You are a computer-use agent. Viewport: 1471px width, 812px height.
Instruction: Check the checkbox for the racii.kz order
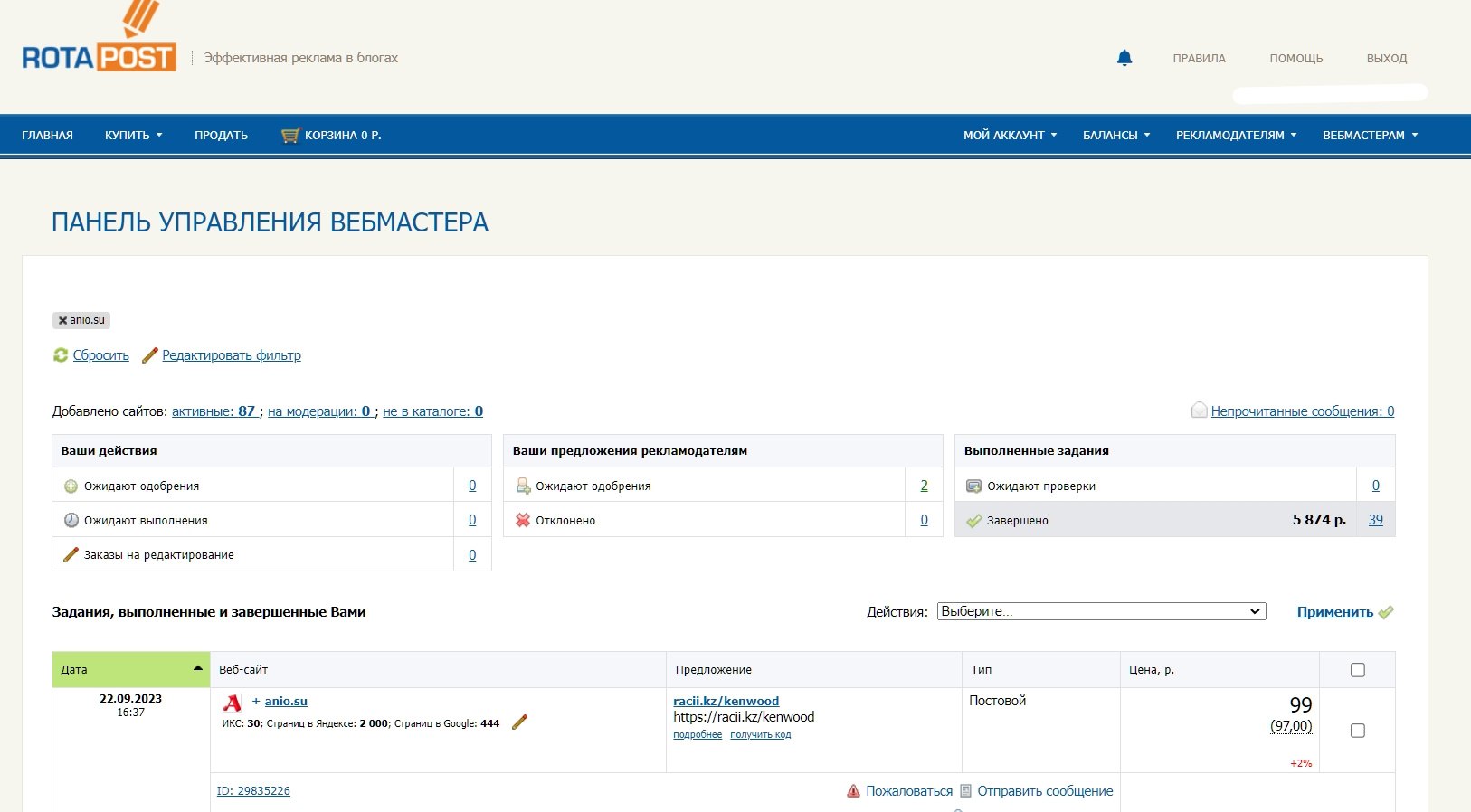click(x=1357, y=731)
